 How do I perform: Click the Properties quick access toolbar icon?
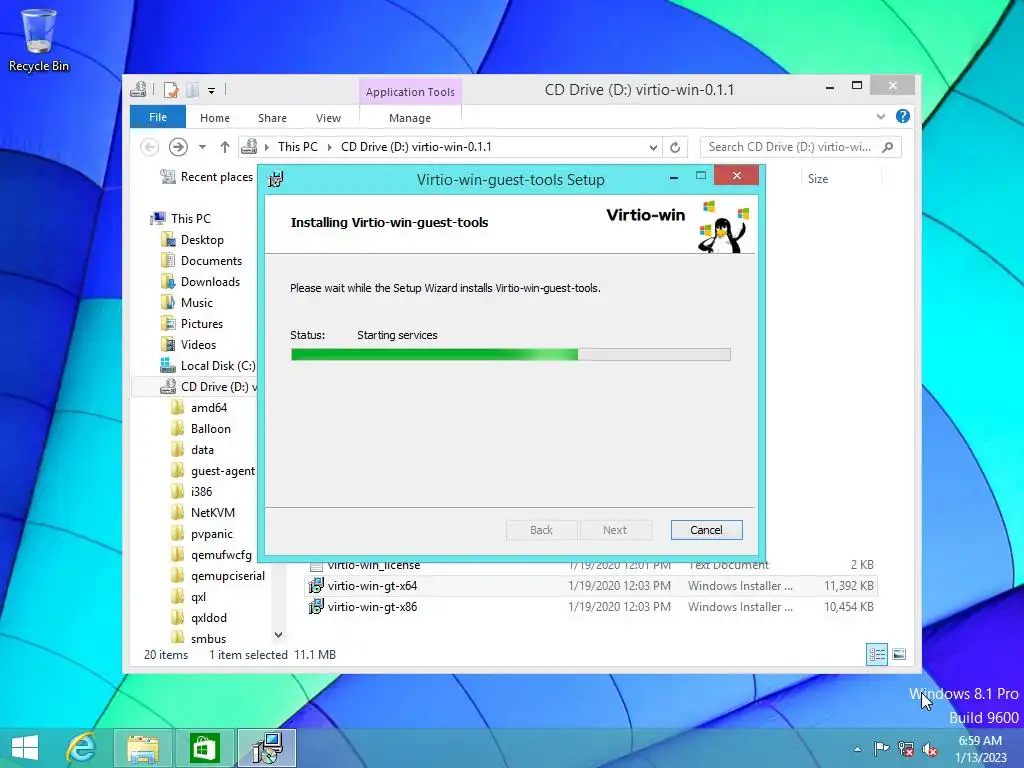point(170,90)
